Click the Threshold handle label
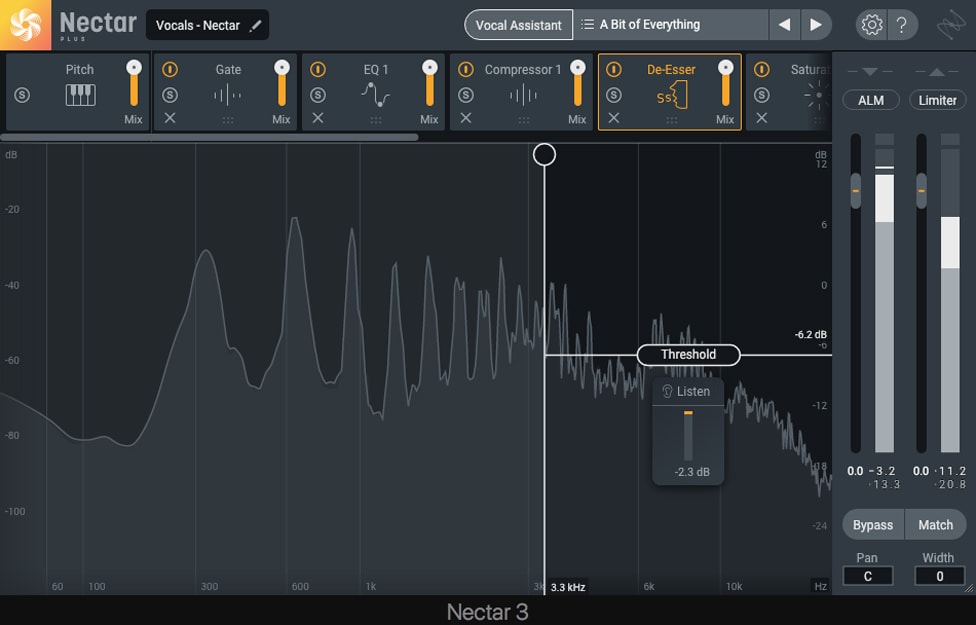976x625 pixels. (688, 355)
